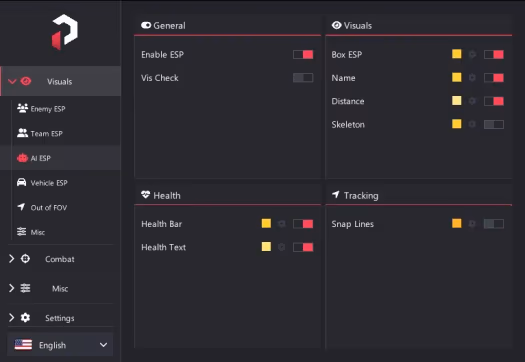Toggle the Health Bar switch
Viewport: 525px width, 362px height.
click(303, 224)
